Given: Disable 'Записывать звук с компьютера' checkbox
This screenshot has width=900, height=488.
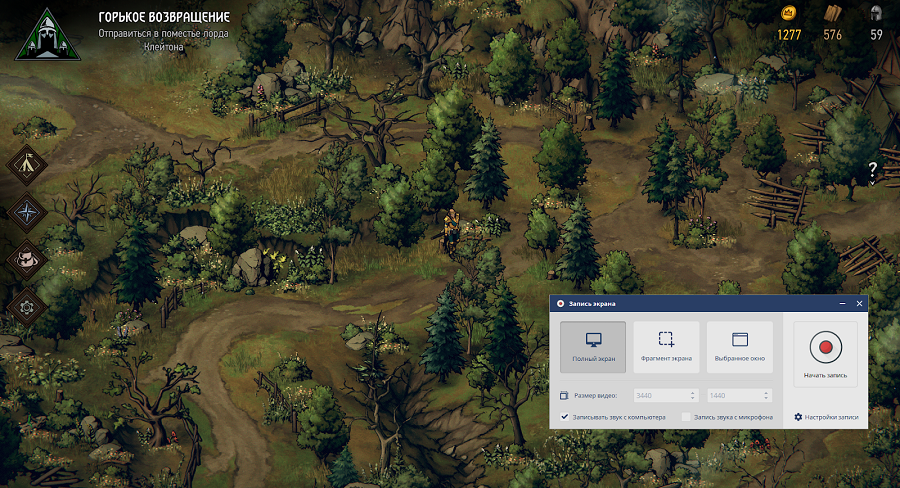Looking at the screenshot, I should tap(565, 417).
